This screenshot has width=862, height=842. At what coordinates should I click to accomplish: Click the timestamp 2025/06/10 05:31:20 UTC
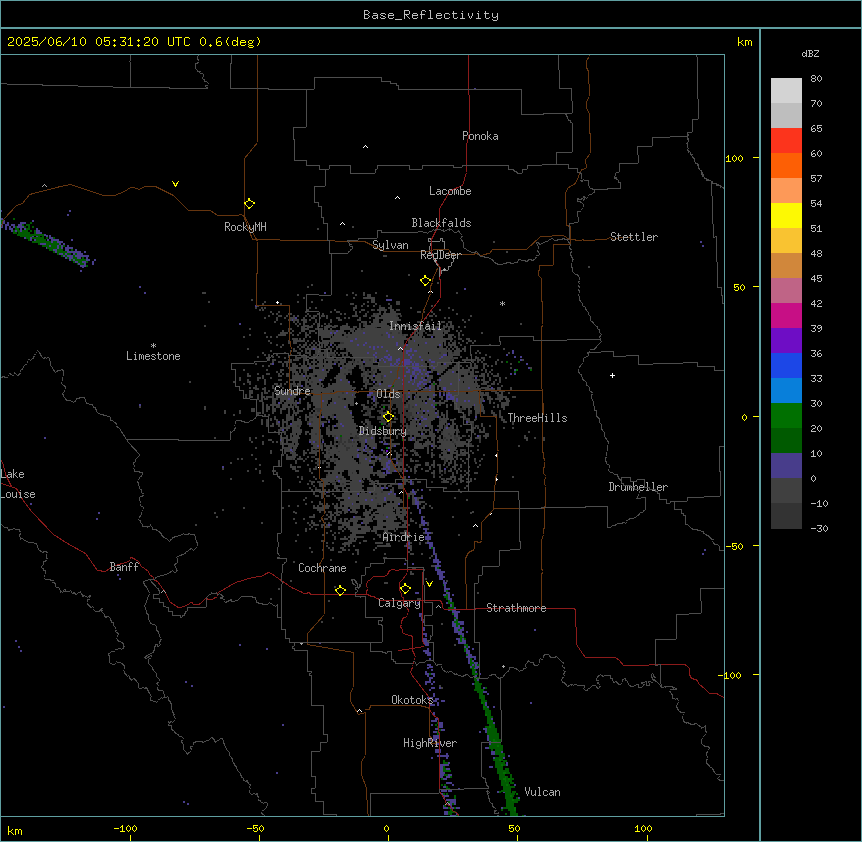pyautogui.click(x=100, y=42)
